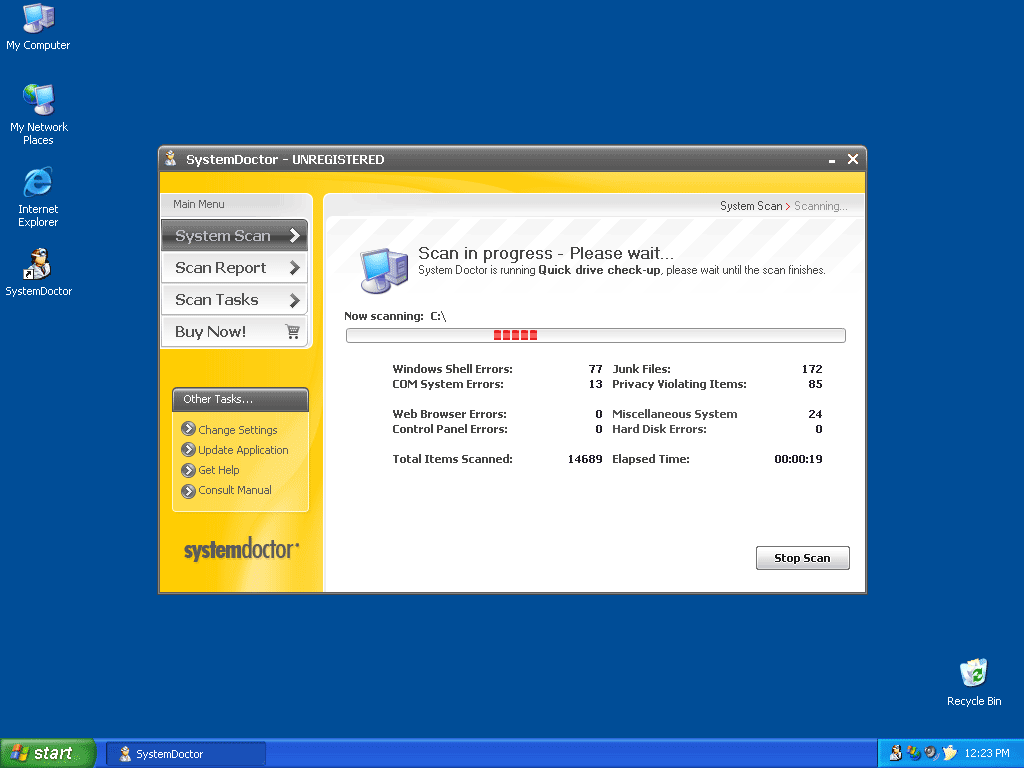
Task: Click the SystemDoctor tray icon in system tray
Action: tap(895, 753)
